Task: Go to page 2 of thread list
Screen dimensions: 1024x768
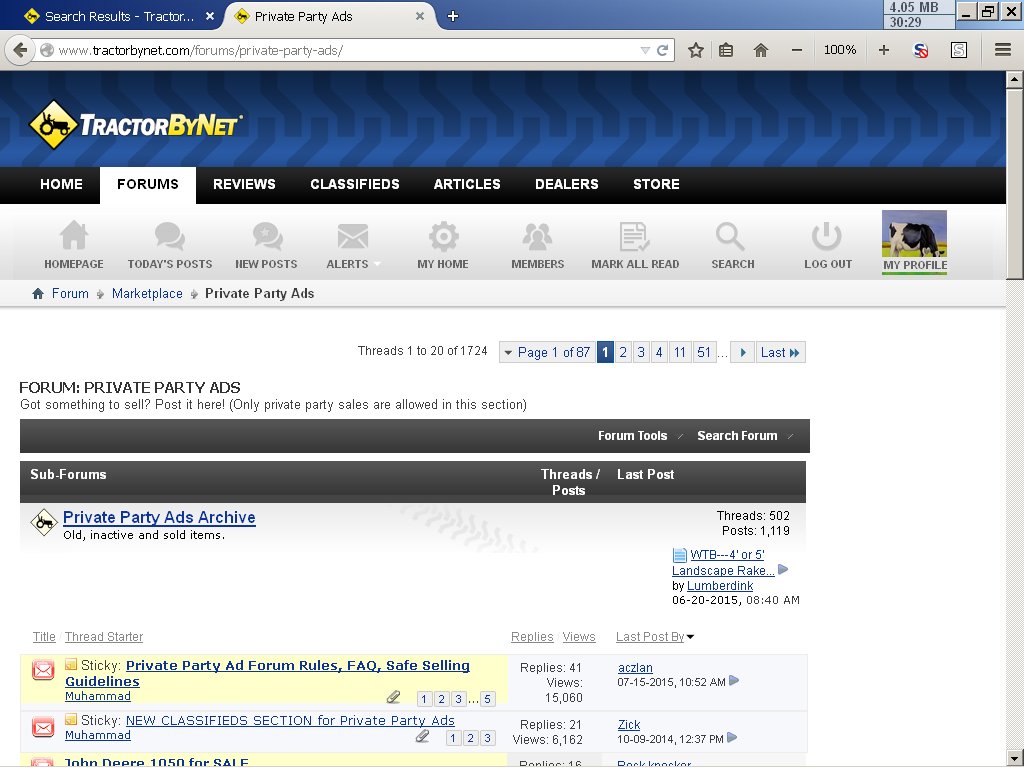Action: tap(623, 353)
